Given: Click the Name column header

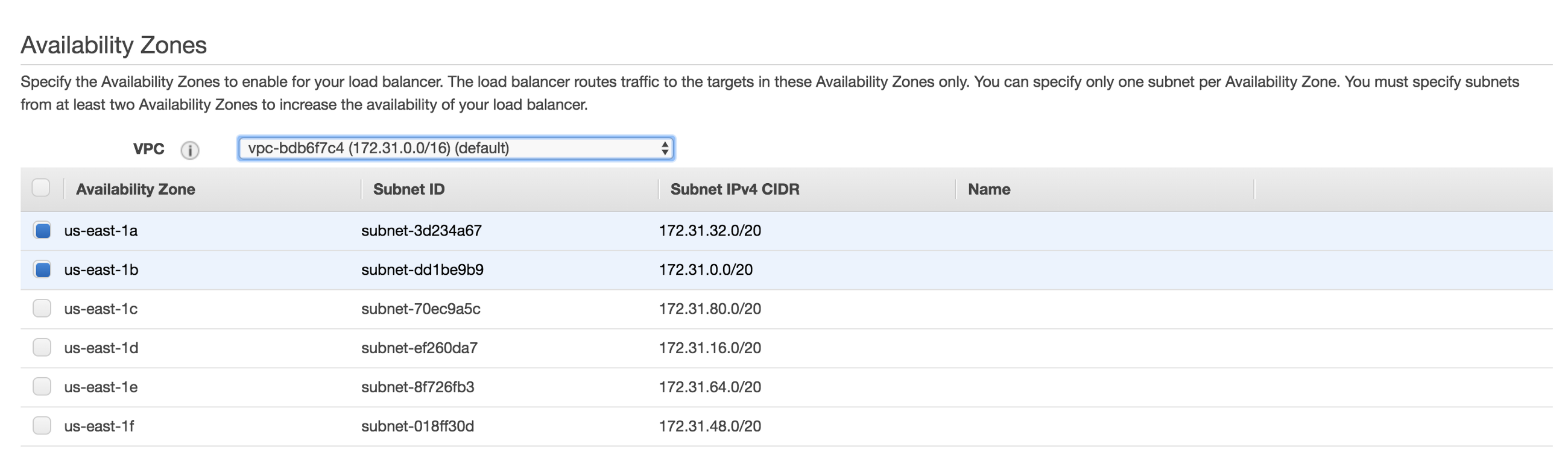Looking at the screenshot, I should [x=988, y=189].
